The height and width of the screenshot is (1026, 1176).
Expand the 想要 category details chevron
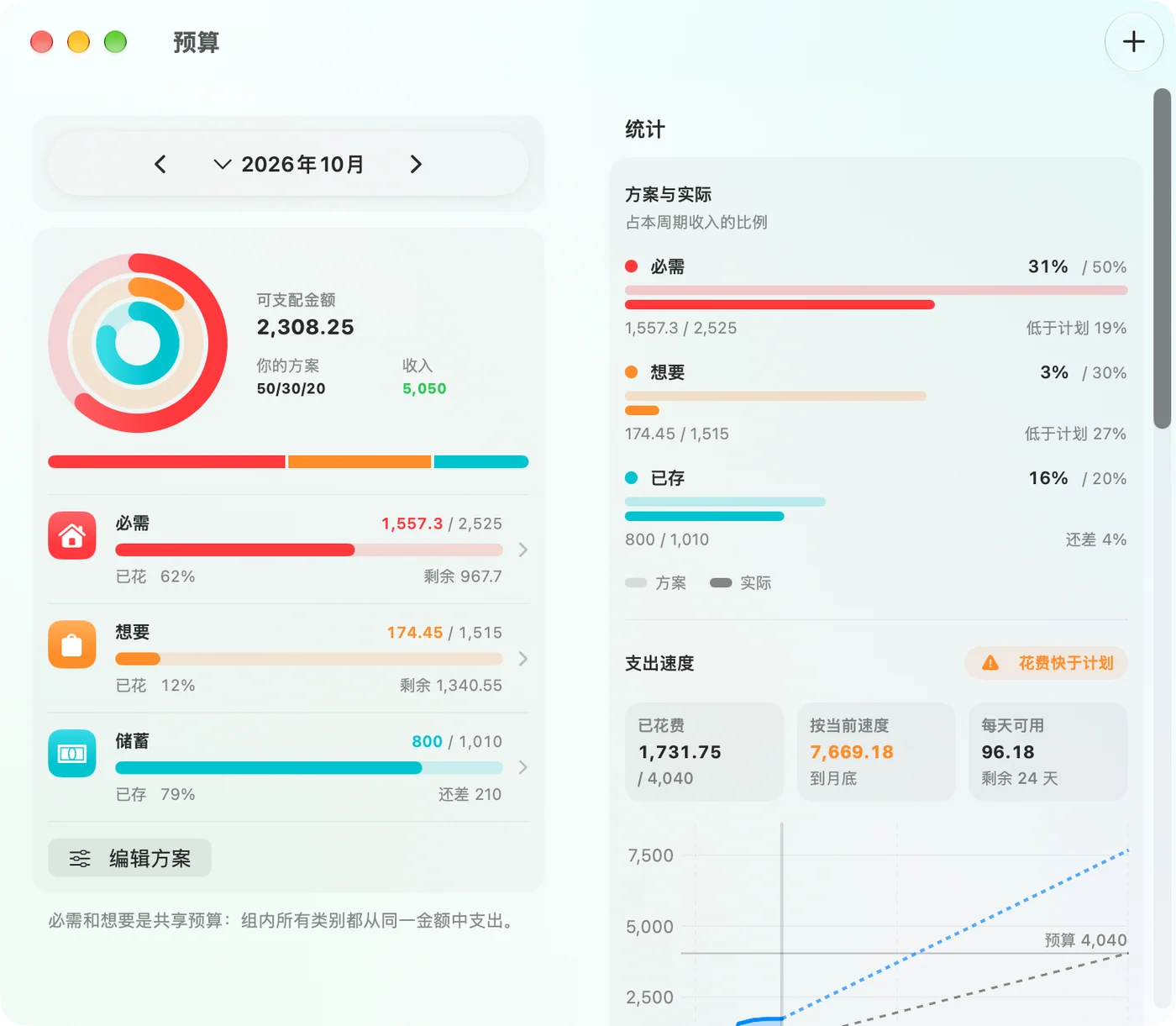tap(523, 659)
